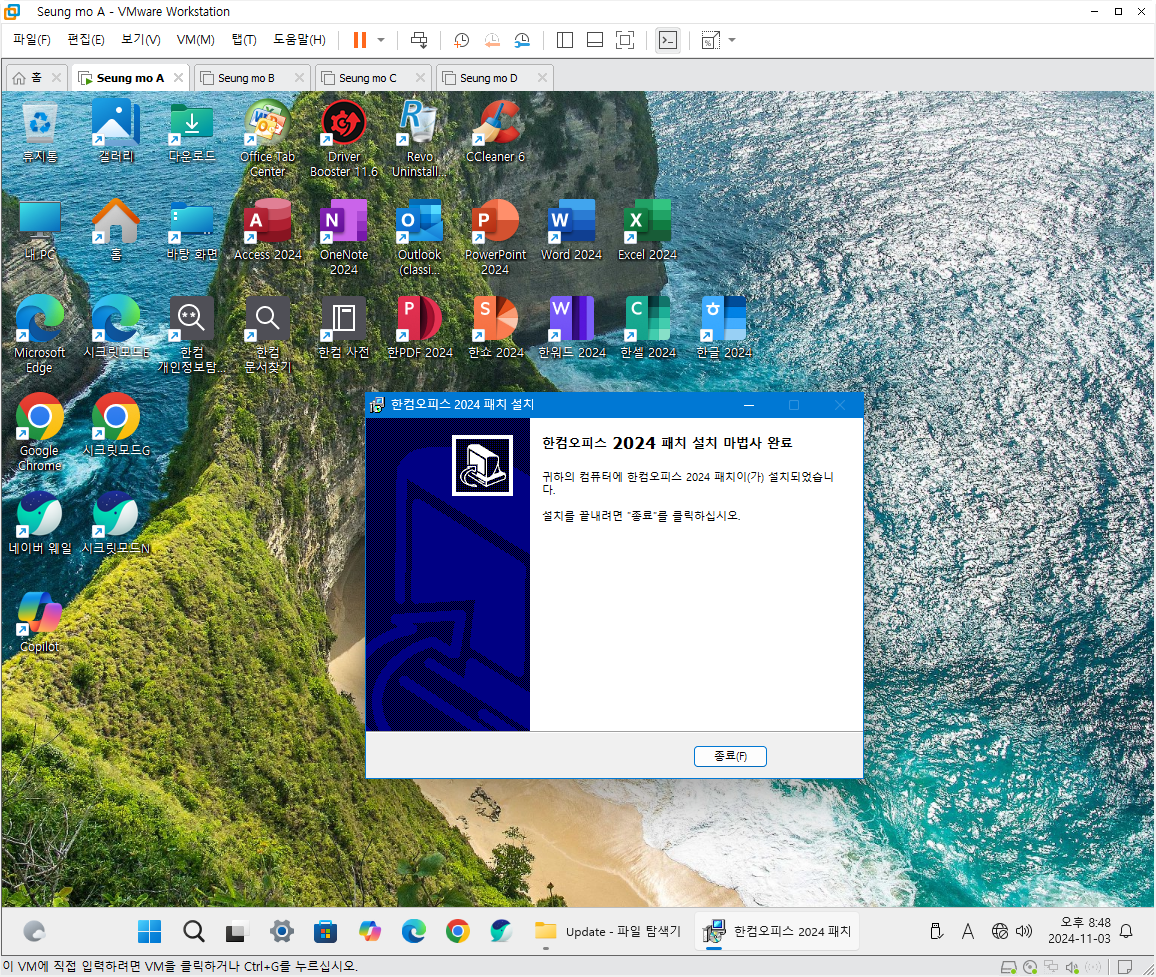Image resolution: width=1156 pixels, height=977 pixels.
Task: Select the 한셀 2024 desktop icon
Action: point(647,329)
